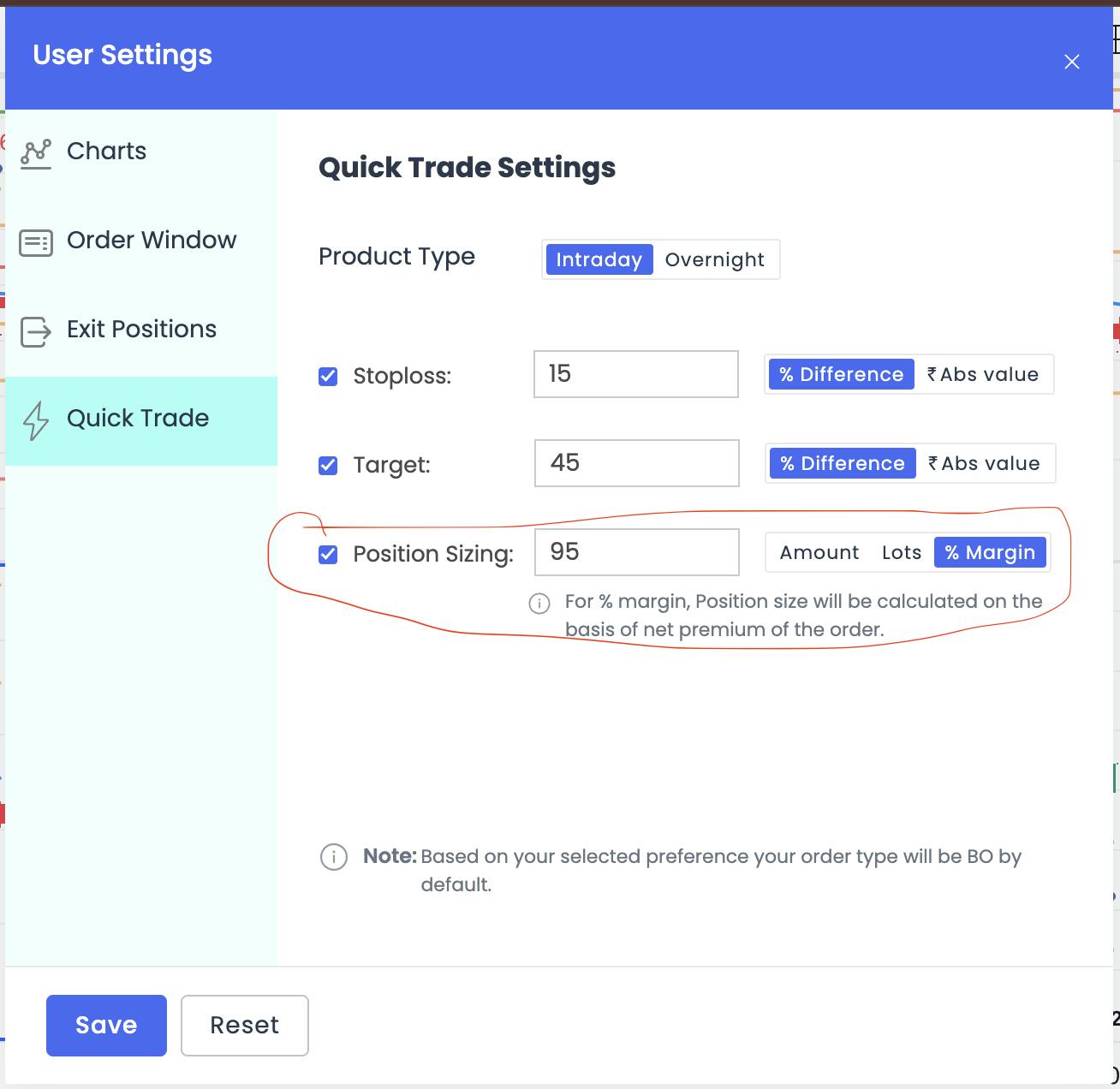Switch to the Exit Positions tab
The height and width of the screenshot is (1089, 1120).
pyautogui.click(x=141, y=330)
